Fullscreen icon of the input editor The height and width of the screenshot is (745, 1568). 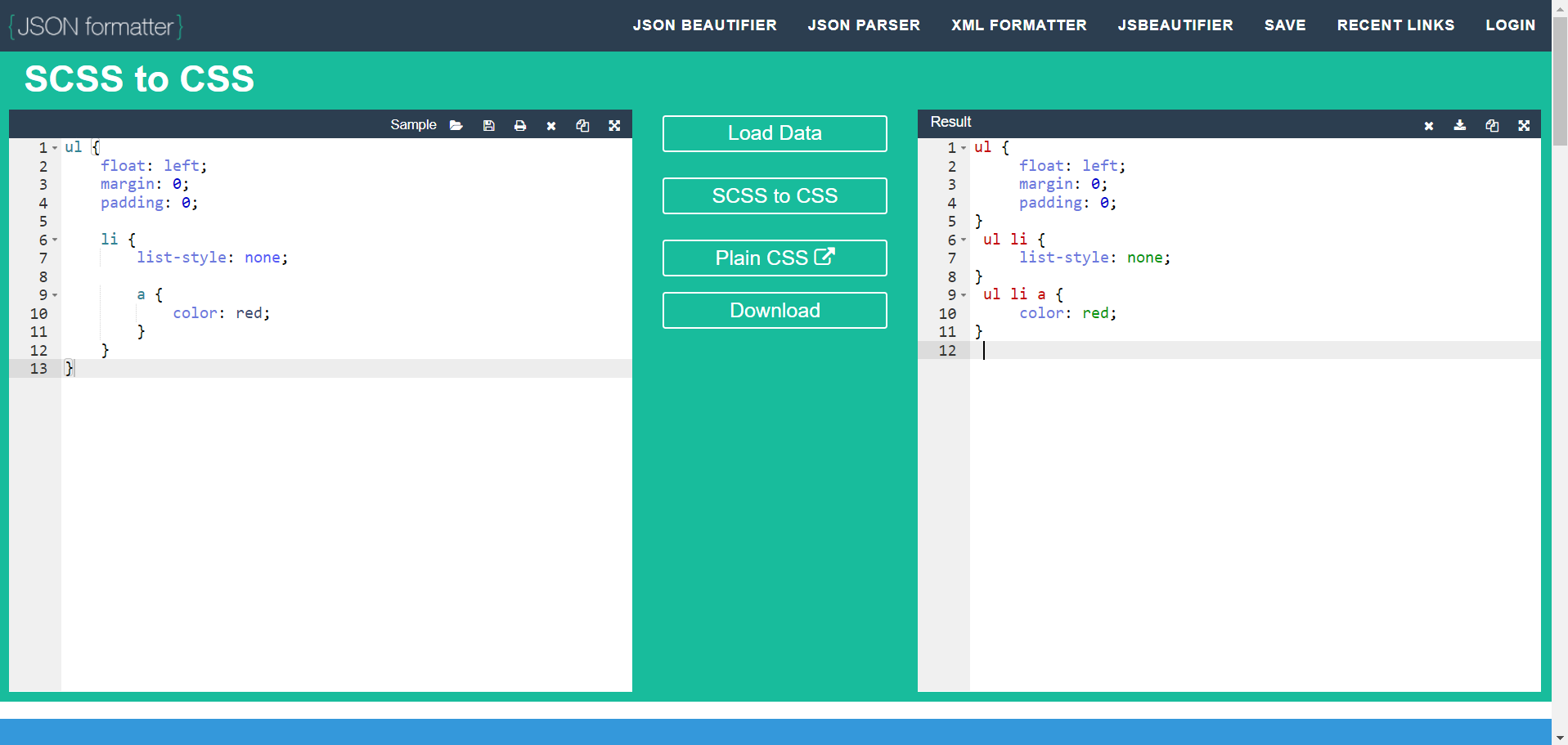tap(614, 125)
